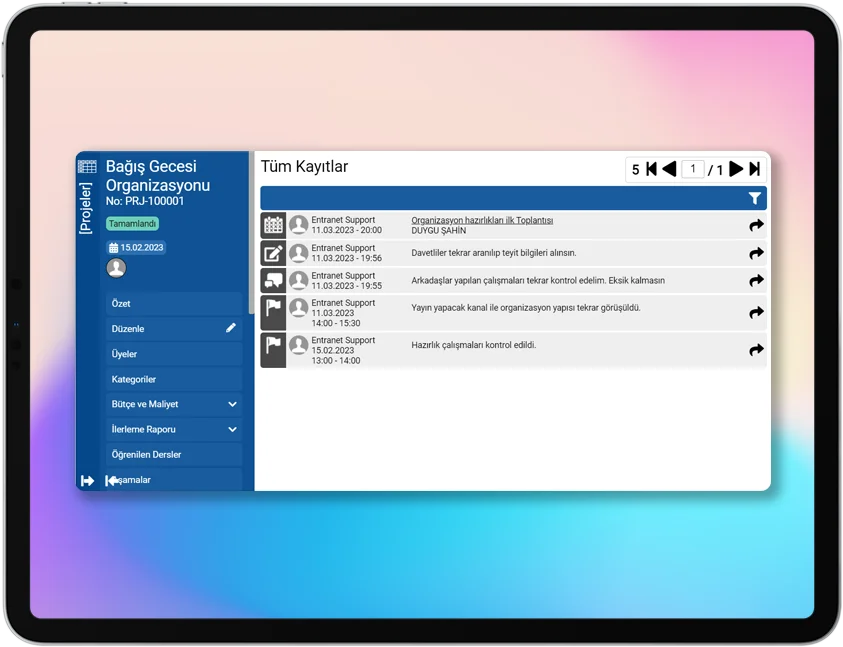Open 'Organizasyon hazırlıkları ilk Toplantısı' link
The image size is (843, 647).
(482, 220)
